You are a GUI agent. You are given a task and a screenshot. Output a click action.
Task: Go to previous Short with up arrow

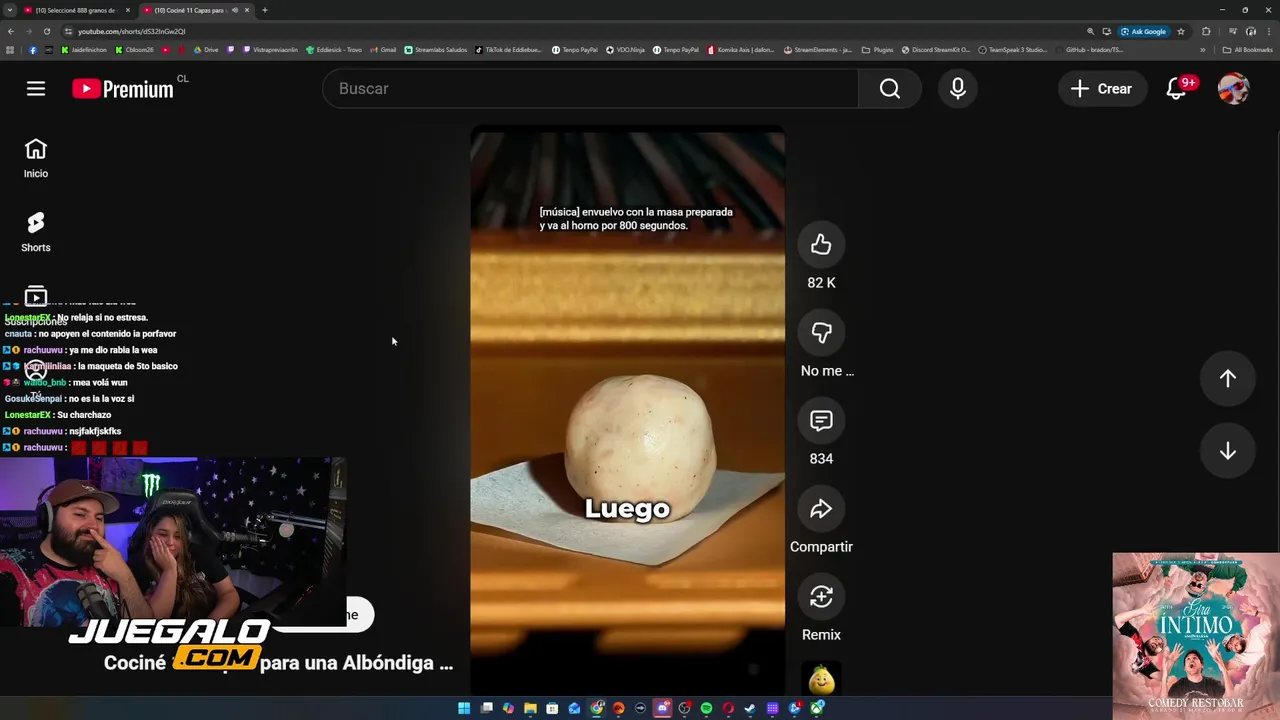coord(1228,378)
